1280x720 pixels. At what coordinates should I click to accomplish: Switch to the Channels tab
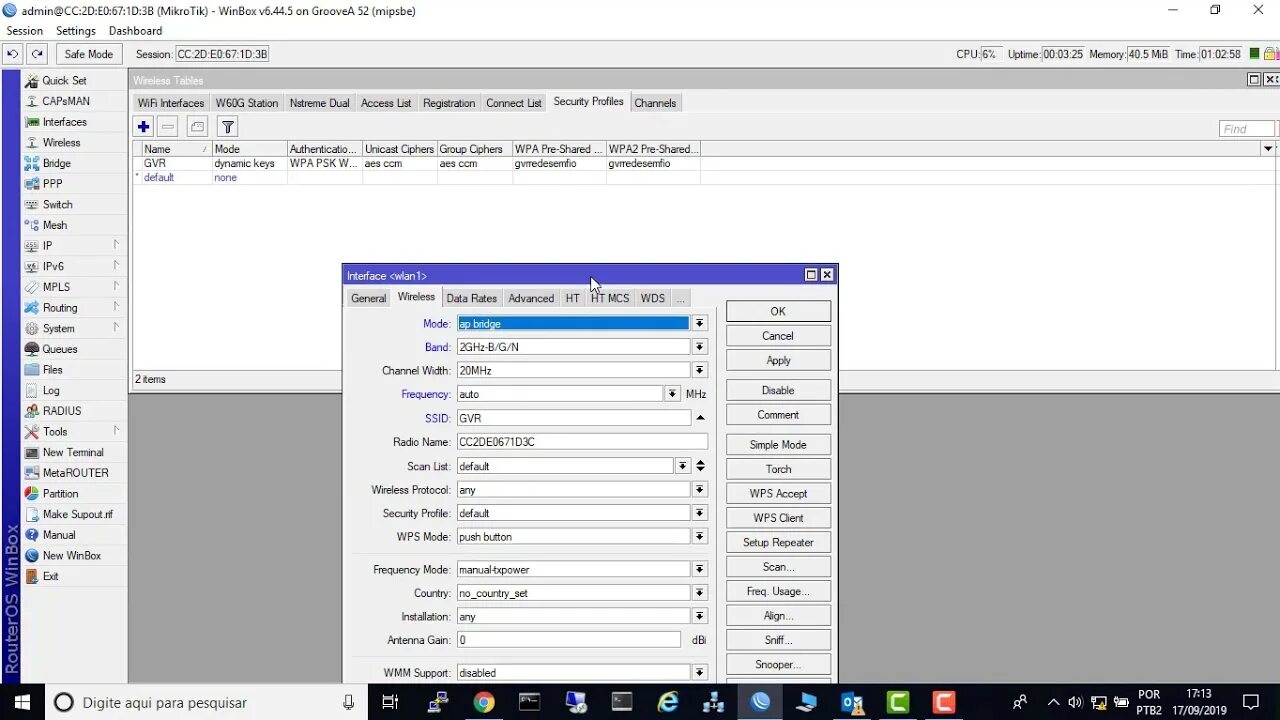tap(655, 103)
